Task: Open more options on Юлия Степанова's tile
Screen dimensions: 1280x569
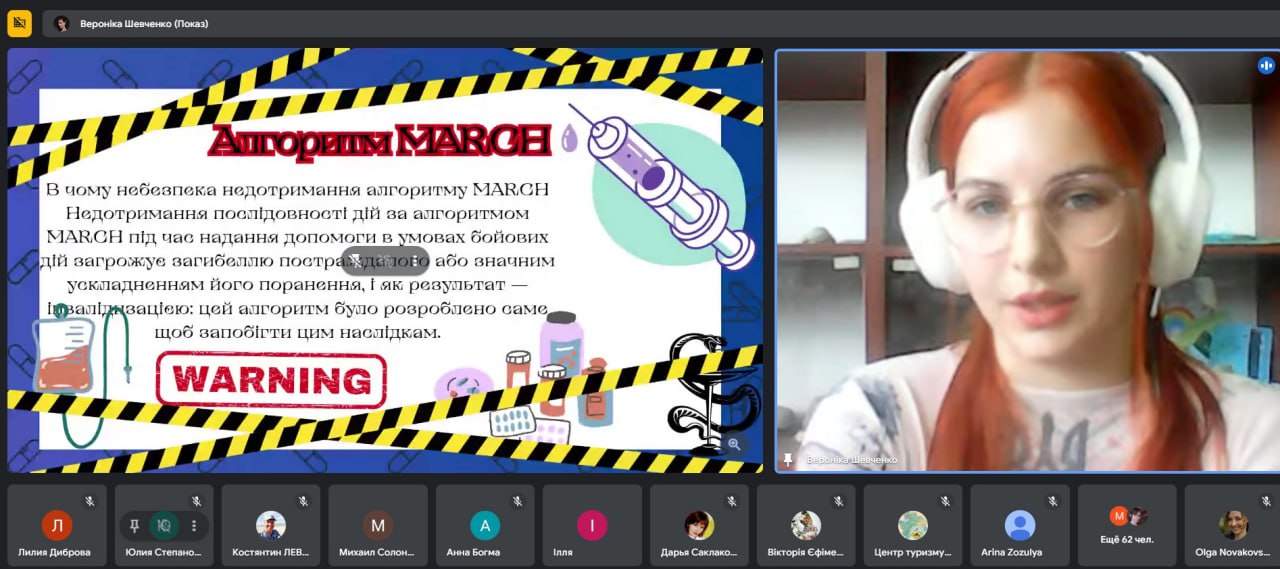Action: (x=194, y=525)
